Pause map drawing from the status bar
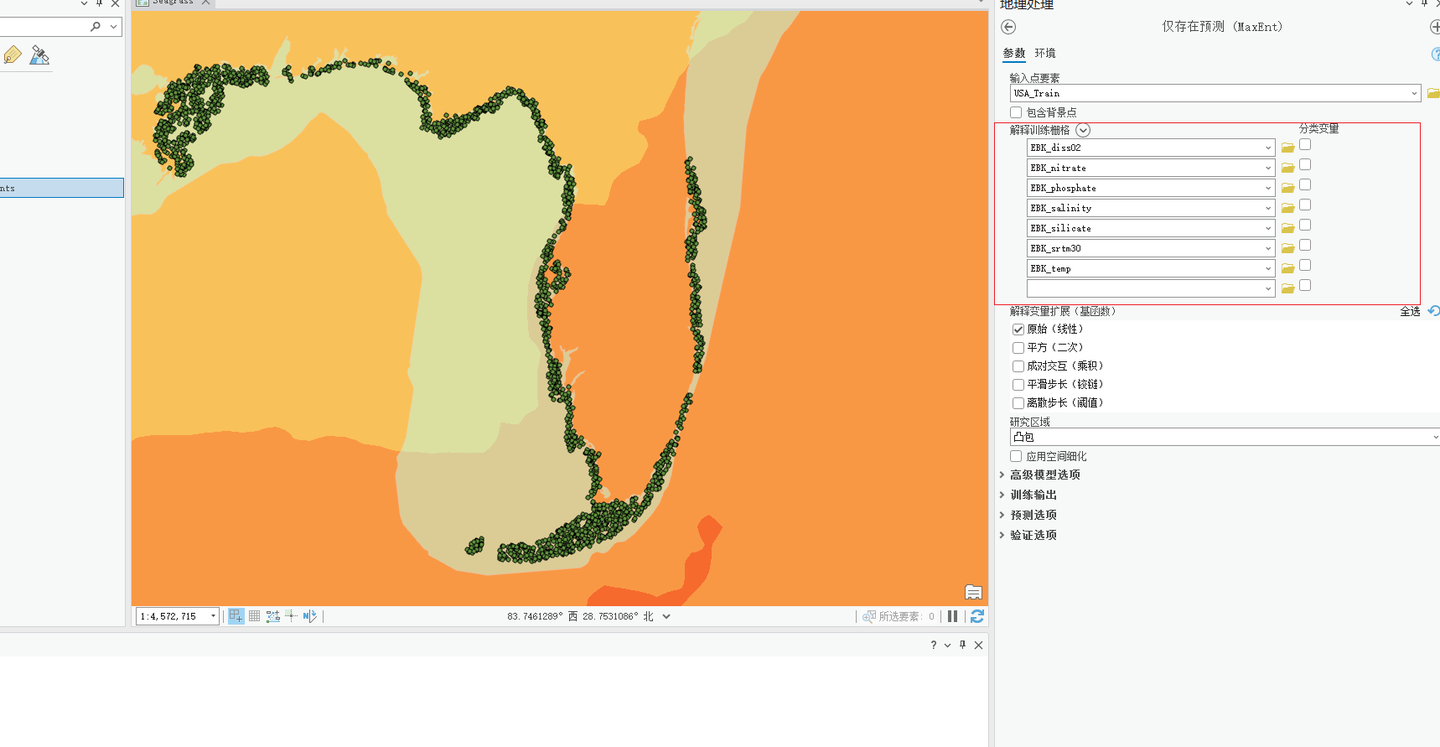1440x747 pixels. [952, 616]
